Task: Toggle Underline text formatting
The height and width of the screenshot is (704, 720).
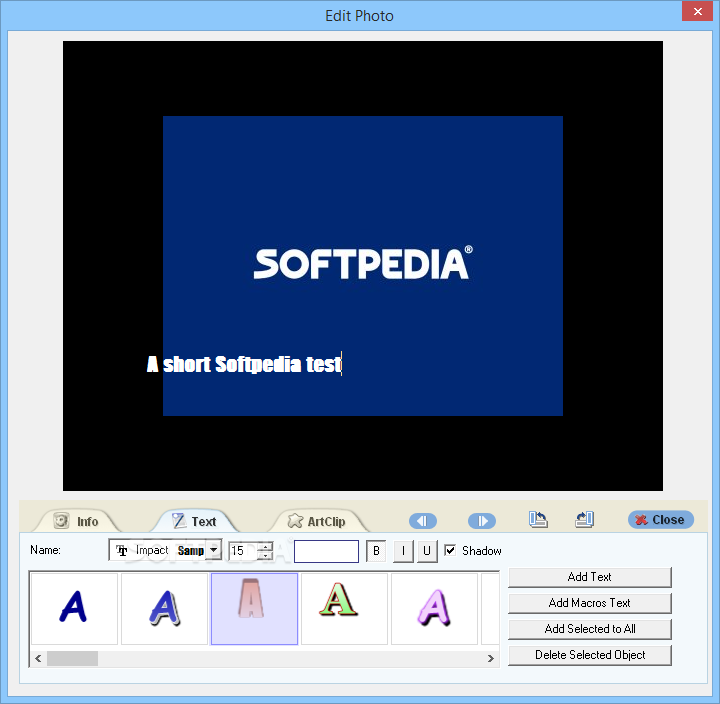Action: pos(427,551)
